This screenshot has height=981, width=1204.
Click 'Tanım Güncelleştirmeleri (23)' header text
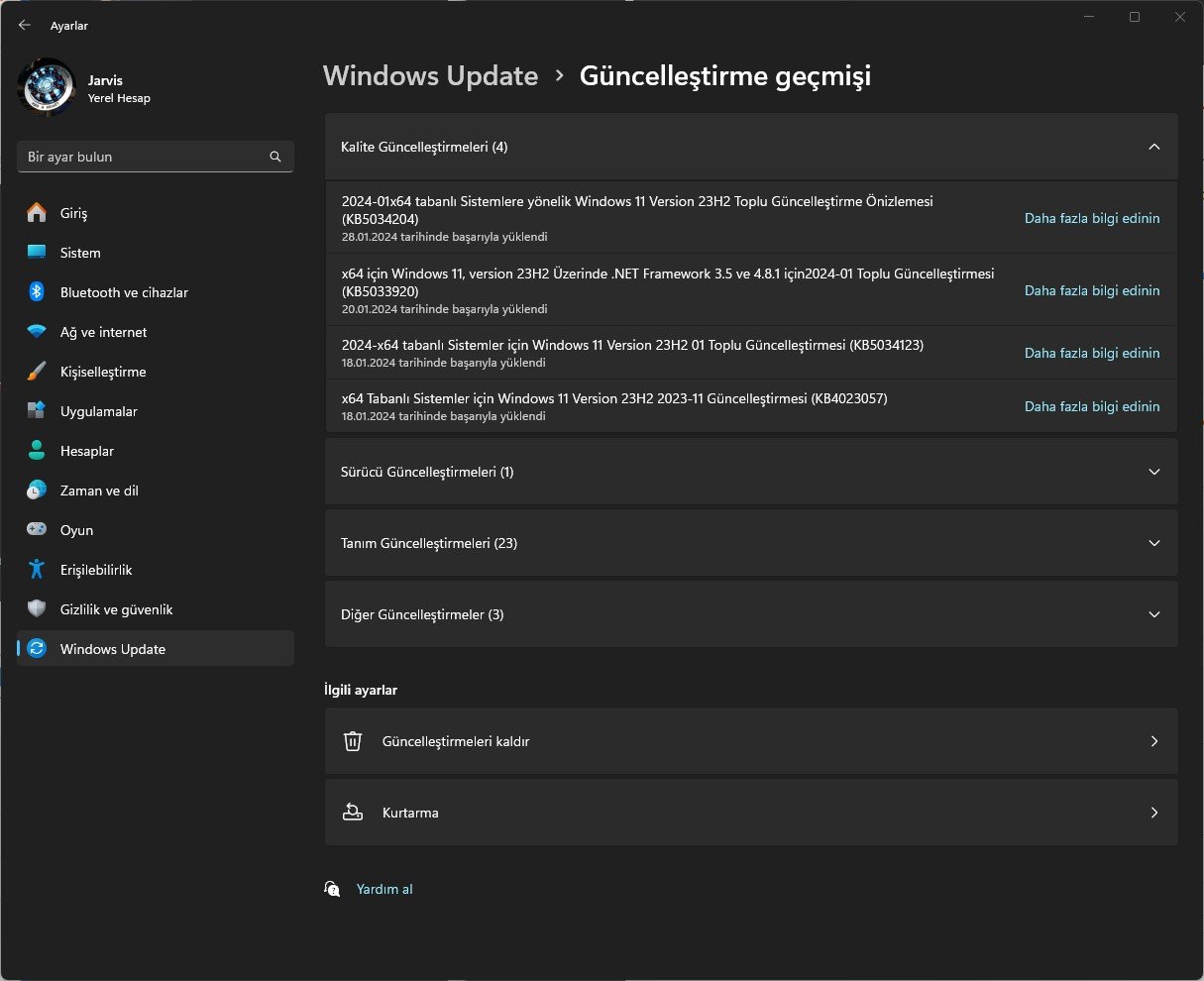(429, 543)
